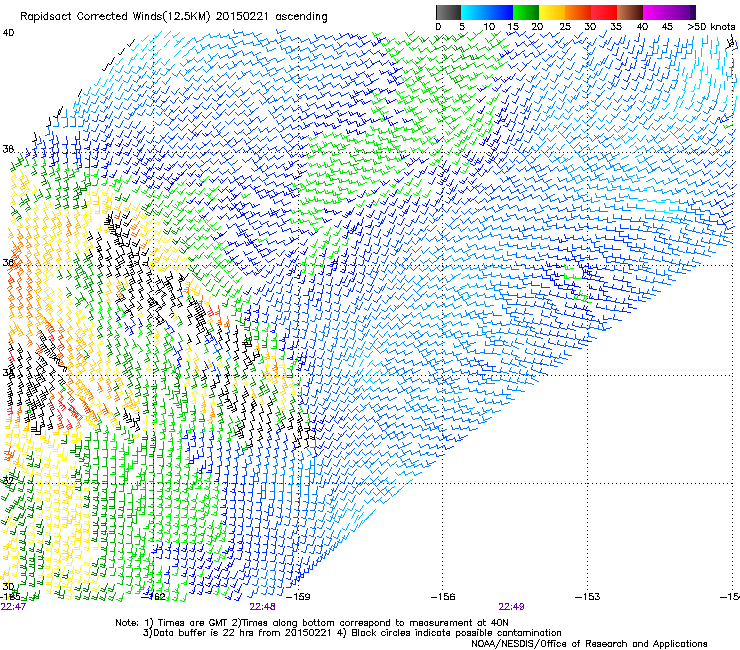740x650 pixels.
Task: Click the '35' legend scale label
Action: [616, 27]
